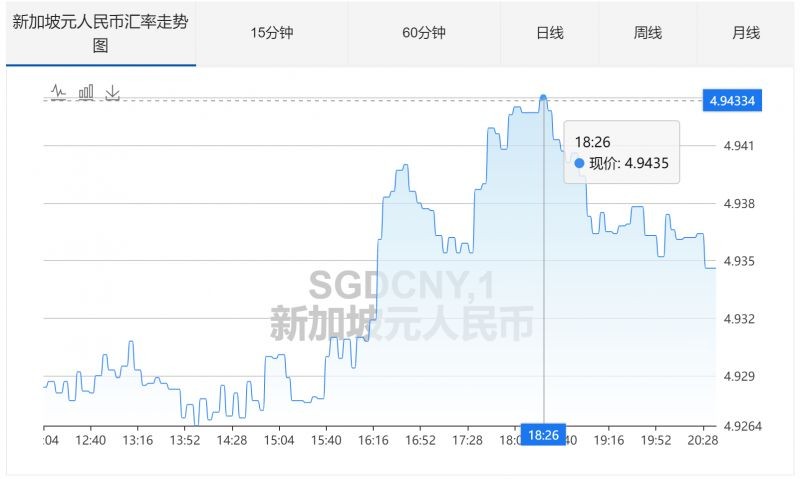Screen dimensions: 800x479
Task: Click the 14:28 time axis label
Action: pyautogui.click(x=232, y=440)
